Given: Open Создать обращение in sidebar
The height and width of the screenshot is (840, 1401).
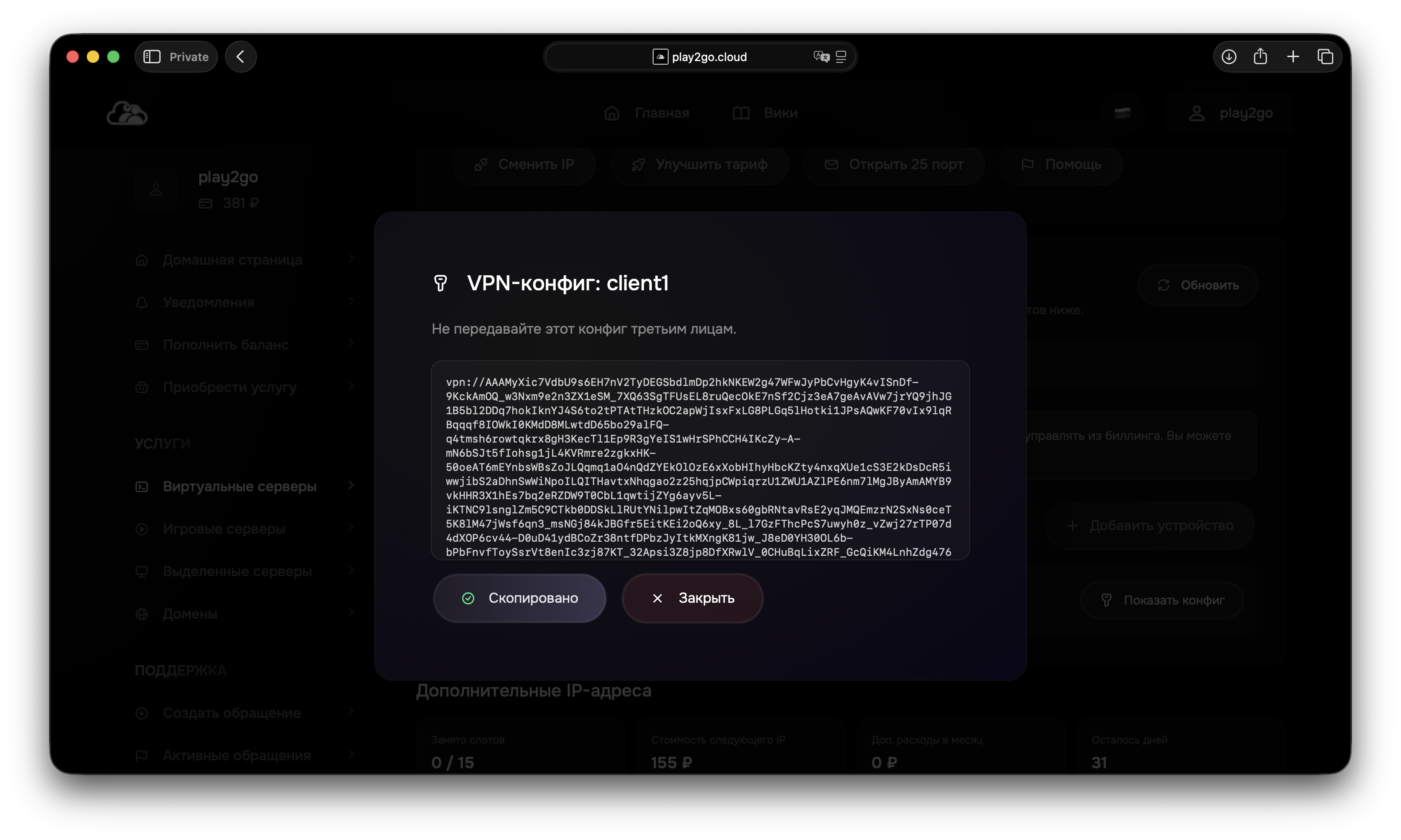Looking at the screenshot, I should click(244, 713).
